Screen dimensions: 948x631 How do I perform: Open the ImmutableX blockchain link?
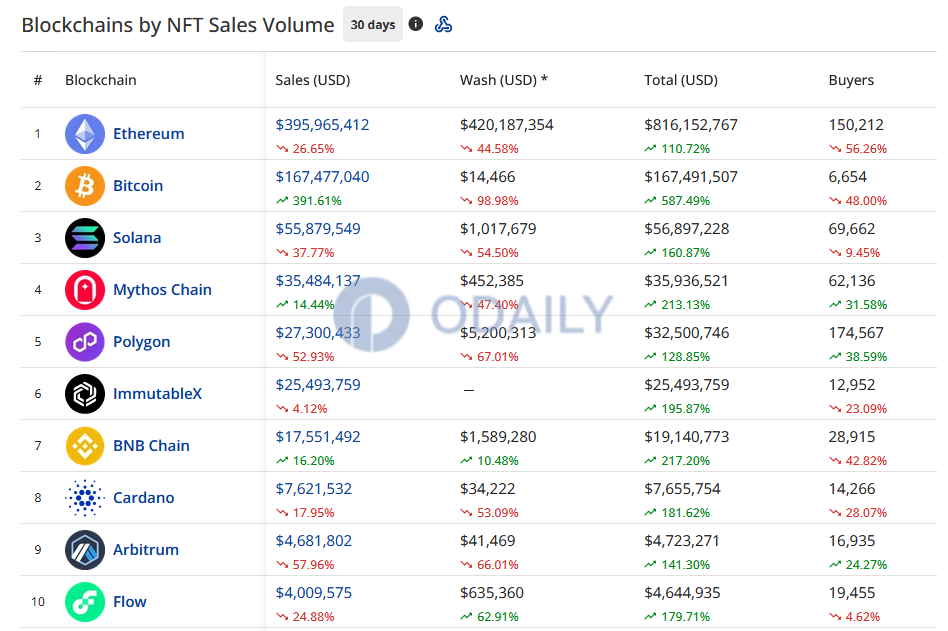158,393
